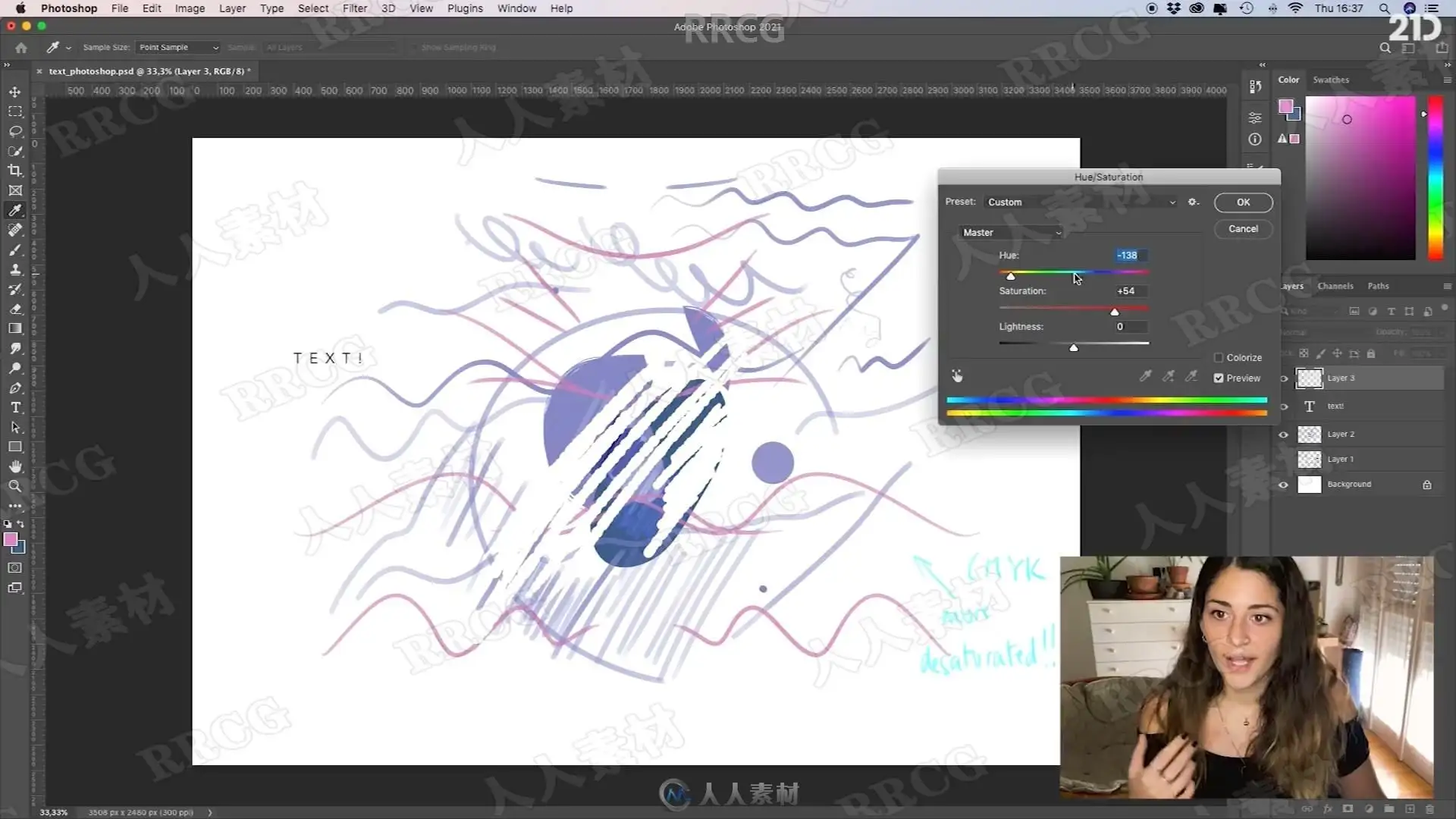
Task: Click the Saturation slider handle
Action: coord(1114,312)
